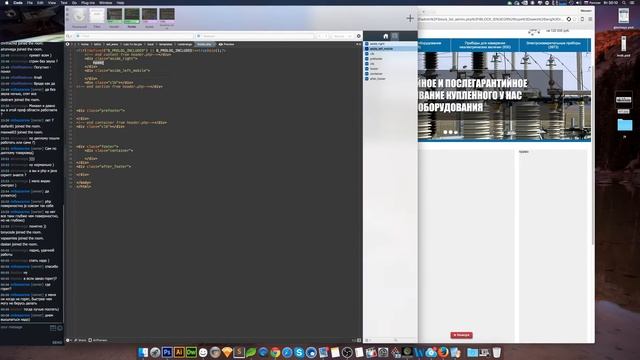Open the Plug-ins menu
The image size is (640, 360).
[88, 2]
